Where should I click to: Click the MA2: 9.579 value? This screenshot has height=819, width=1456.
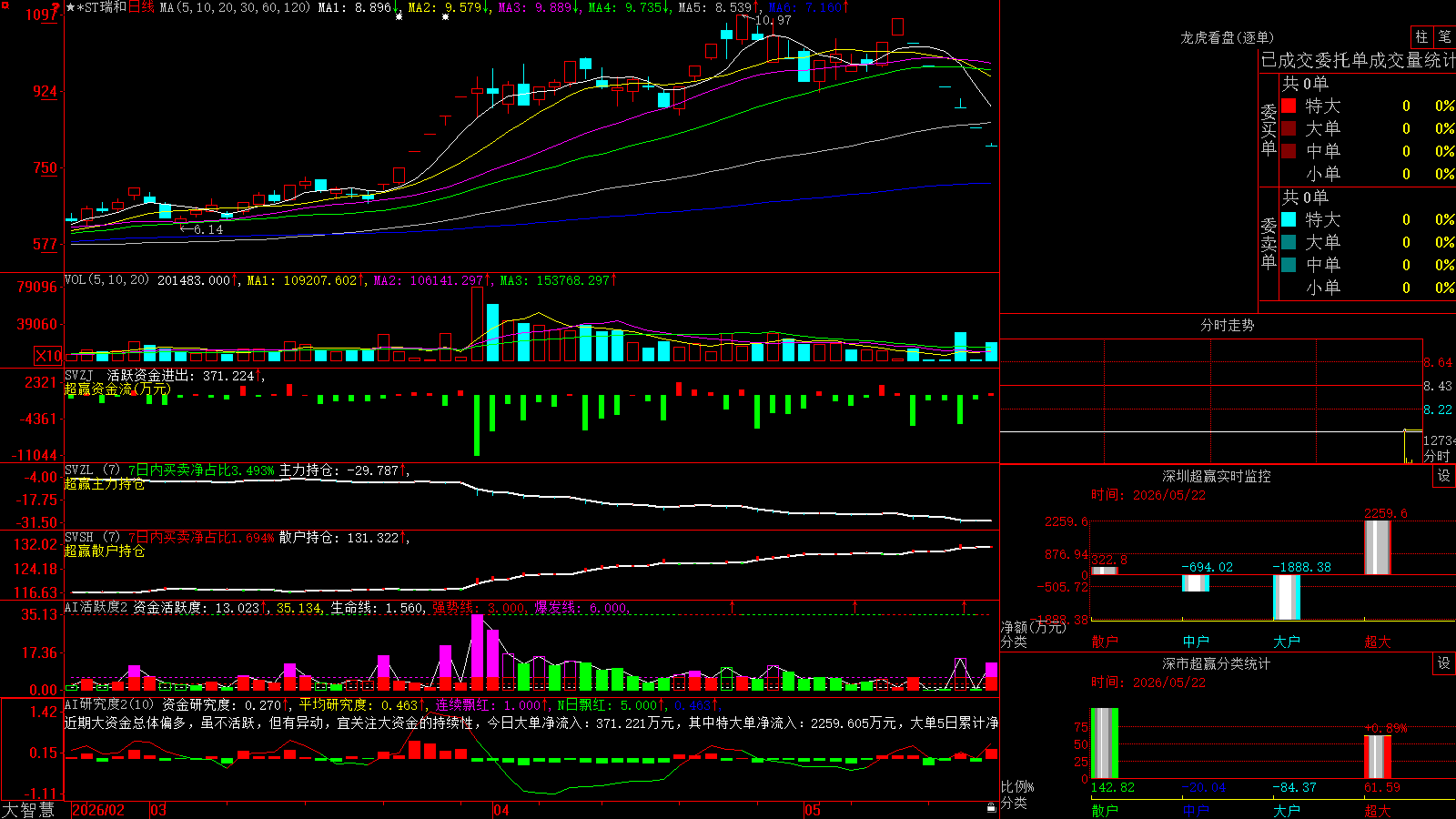[445, 7]
